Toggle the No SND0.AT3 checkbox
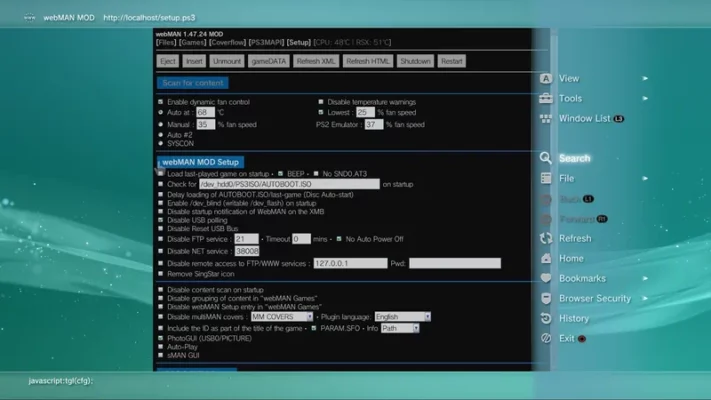 pos(316,174)
